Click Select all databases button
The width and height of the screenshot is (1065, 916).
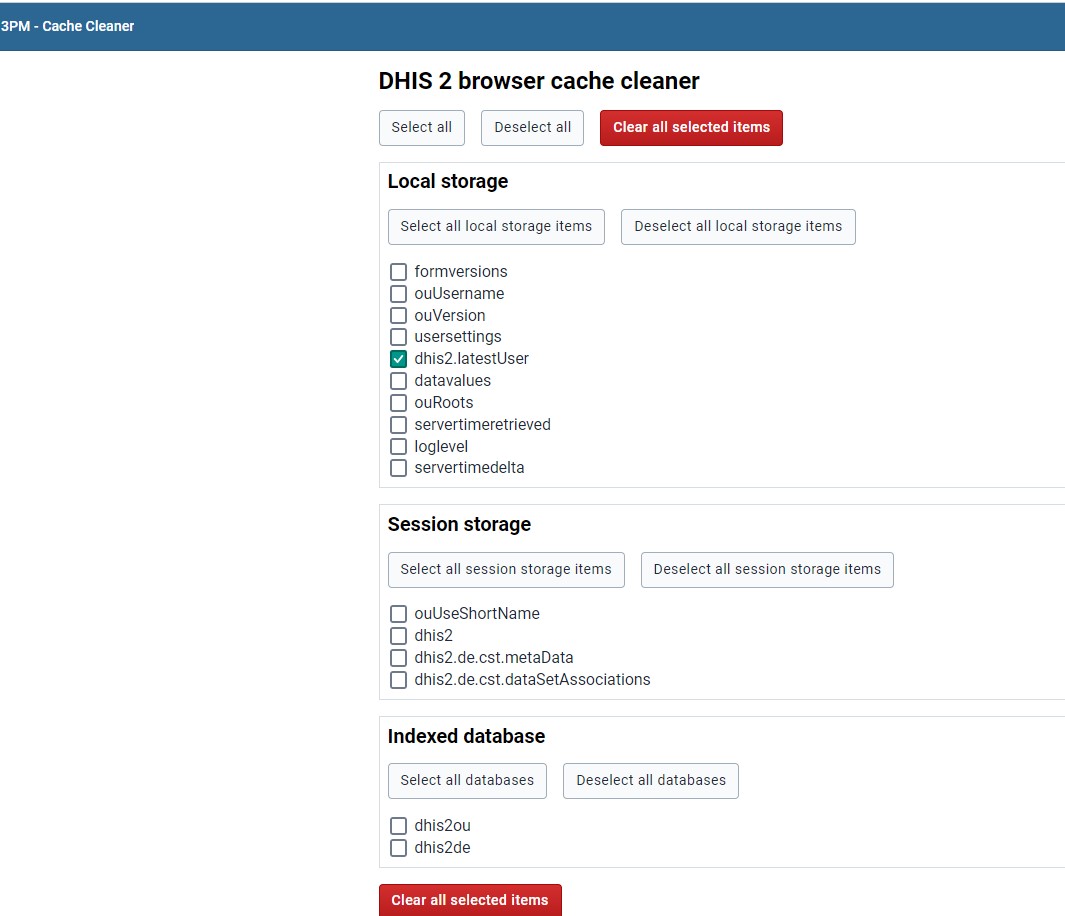(467, 781)
